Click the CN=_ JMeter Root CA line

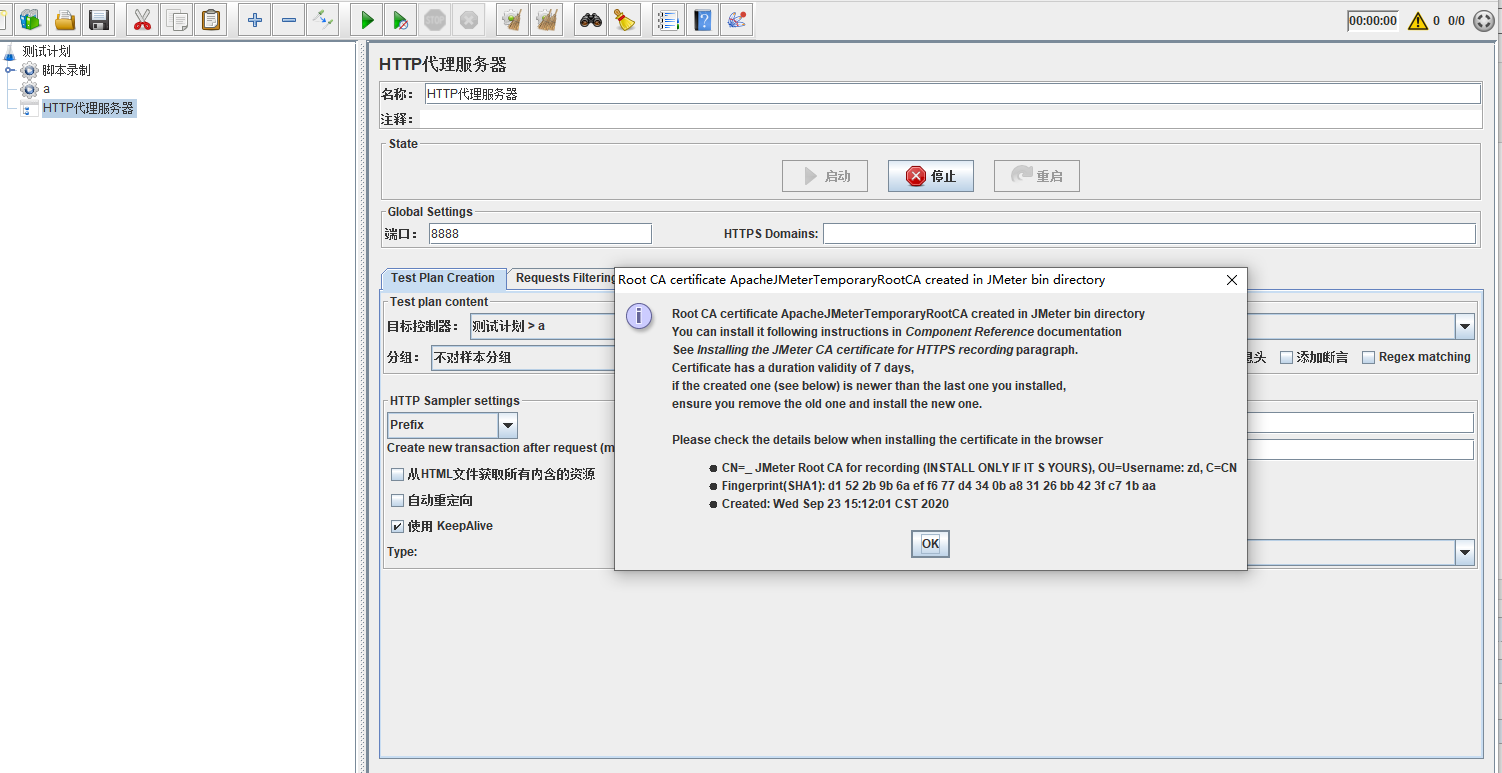click(x=979, y=468)
